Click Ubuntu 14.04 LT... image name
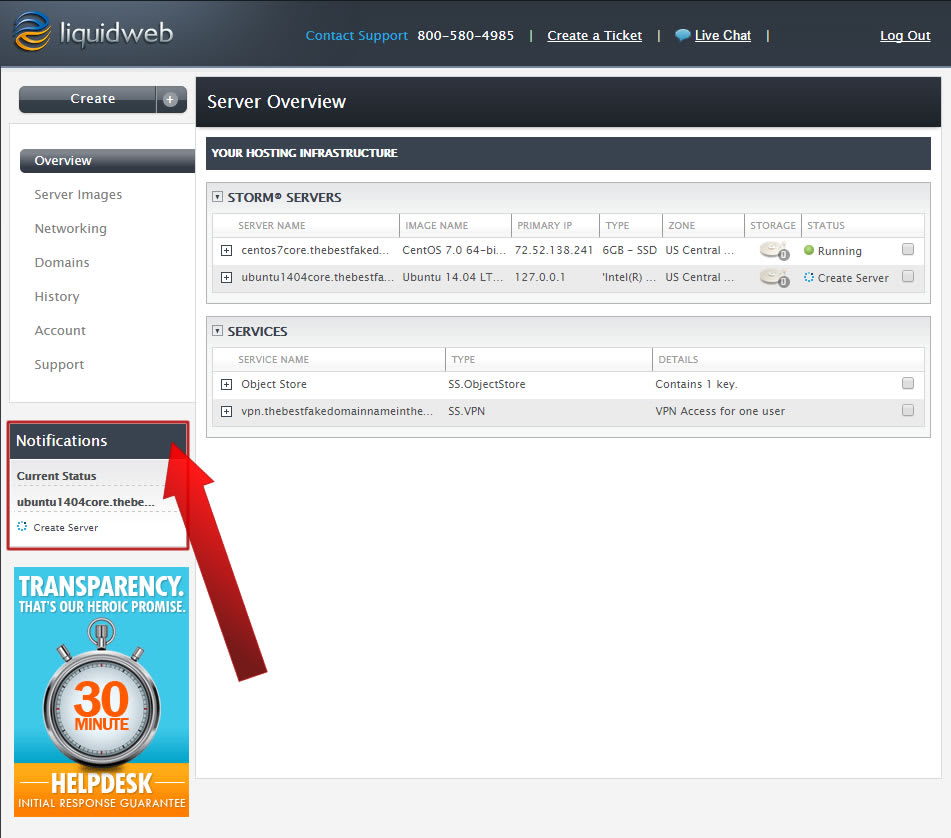 pyautogui.click(x=452, y=277)
